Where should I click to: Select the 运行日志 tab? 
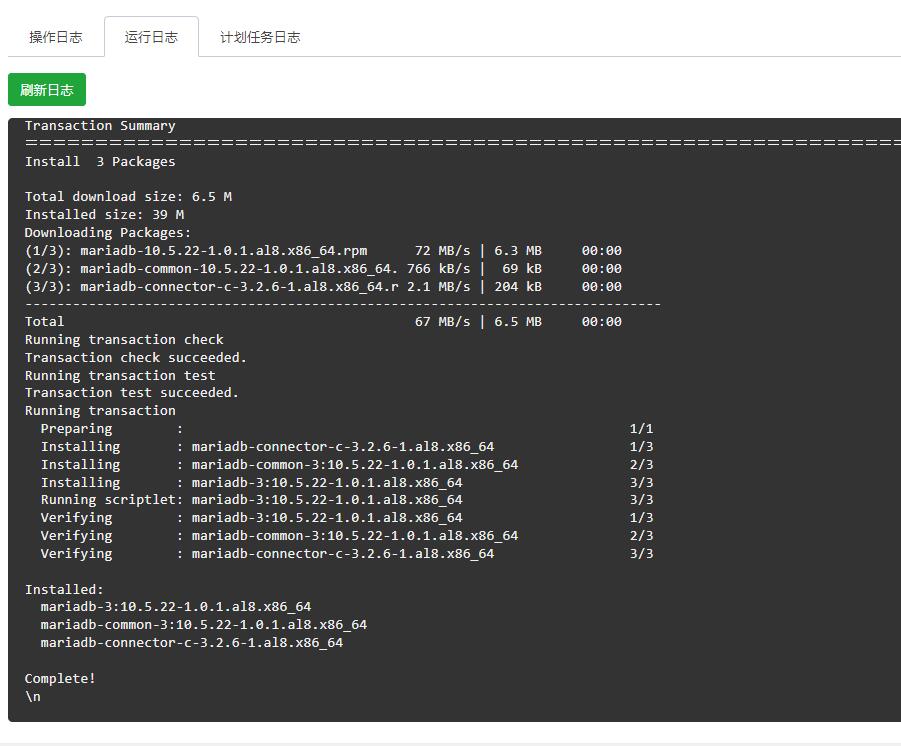152,37
